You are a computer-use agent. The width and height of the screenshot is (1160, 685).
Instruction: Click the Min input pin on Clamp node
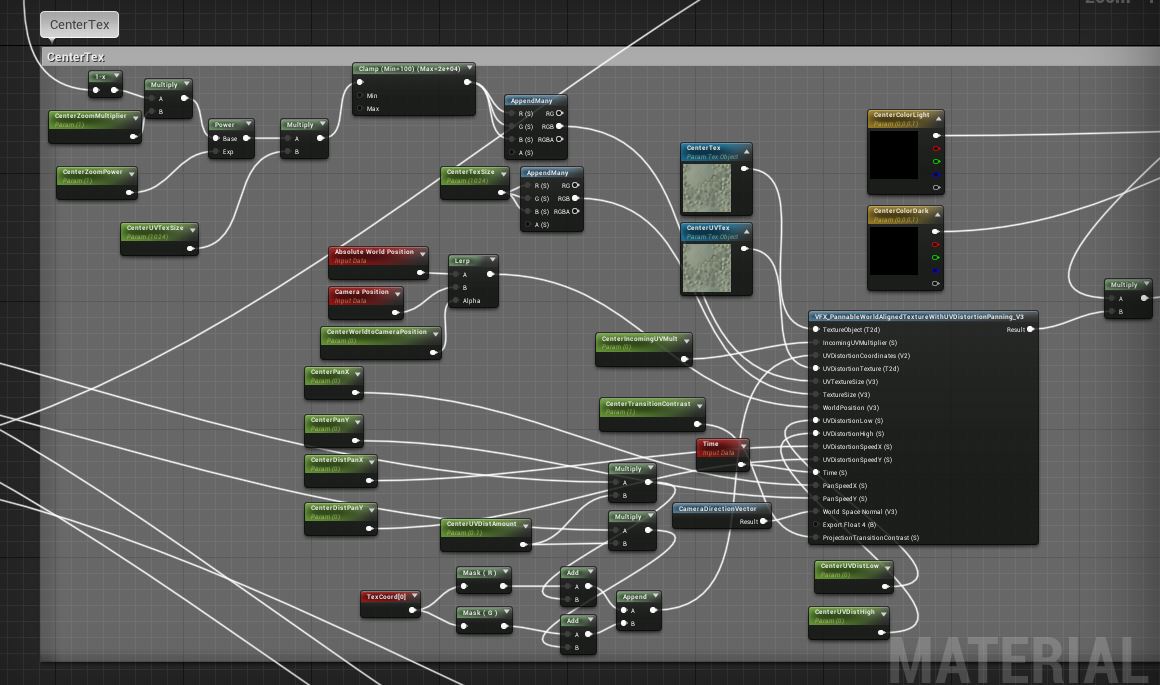tap(361, 96)
